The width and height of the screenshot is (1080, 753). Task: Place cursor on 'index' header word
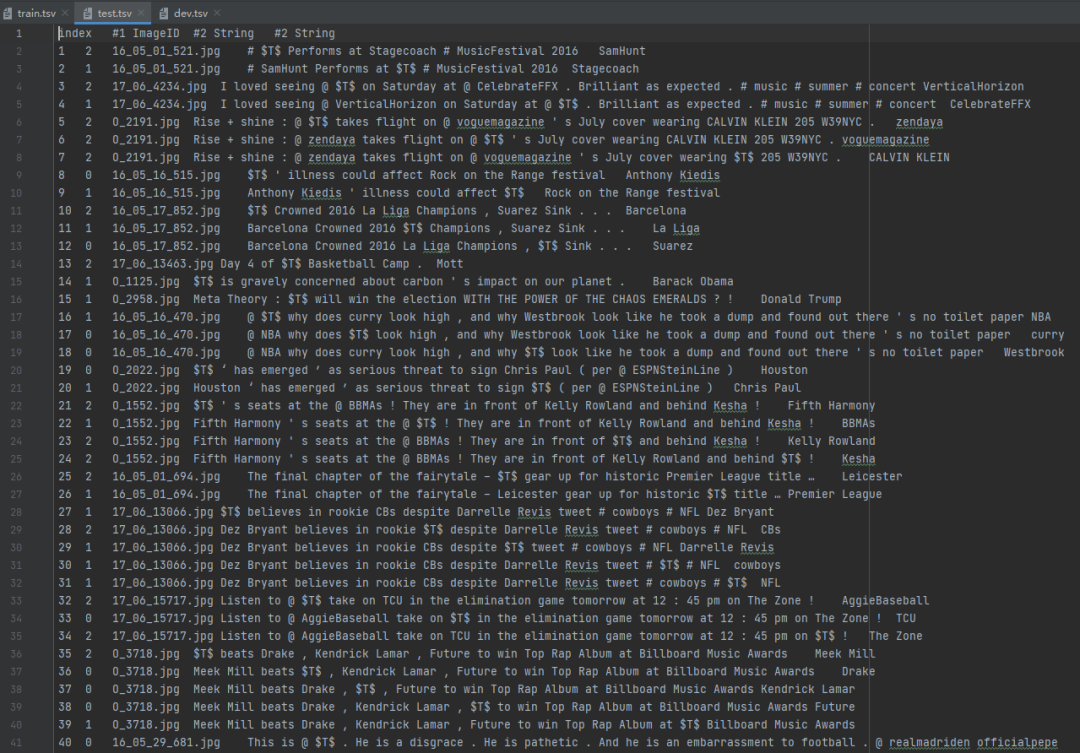75,33
